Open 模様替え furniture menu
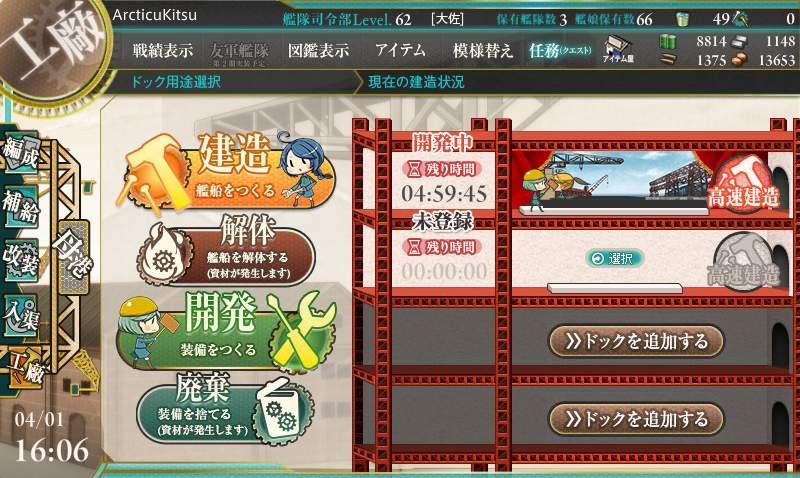The width and height of the screenshot is (800, 478). click(482, 50)
